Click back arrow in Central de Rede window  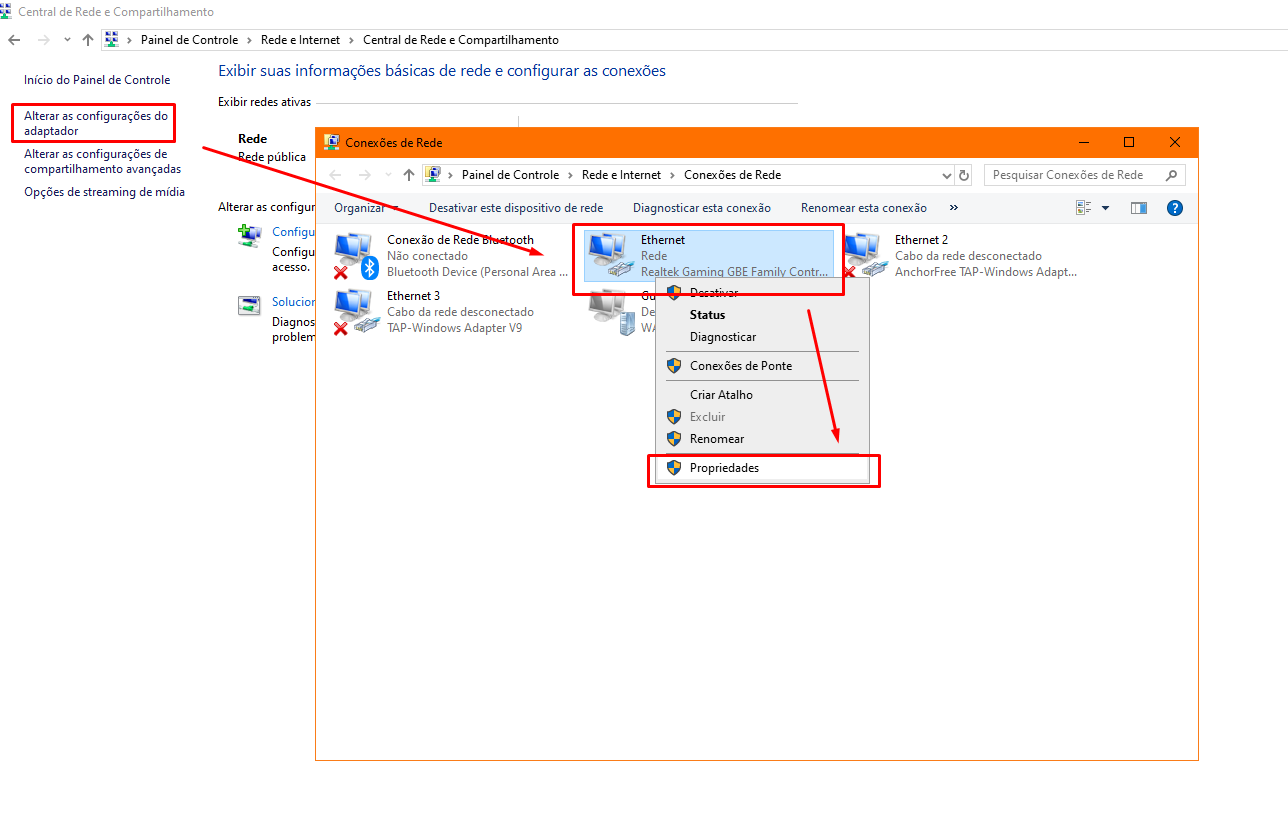14,40
